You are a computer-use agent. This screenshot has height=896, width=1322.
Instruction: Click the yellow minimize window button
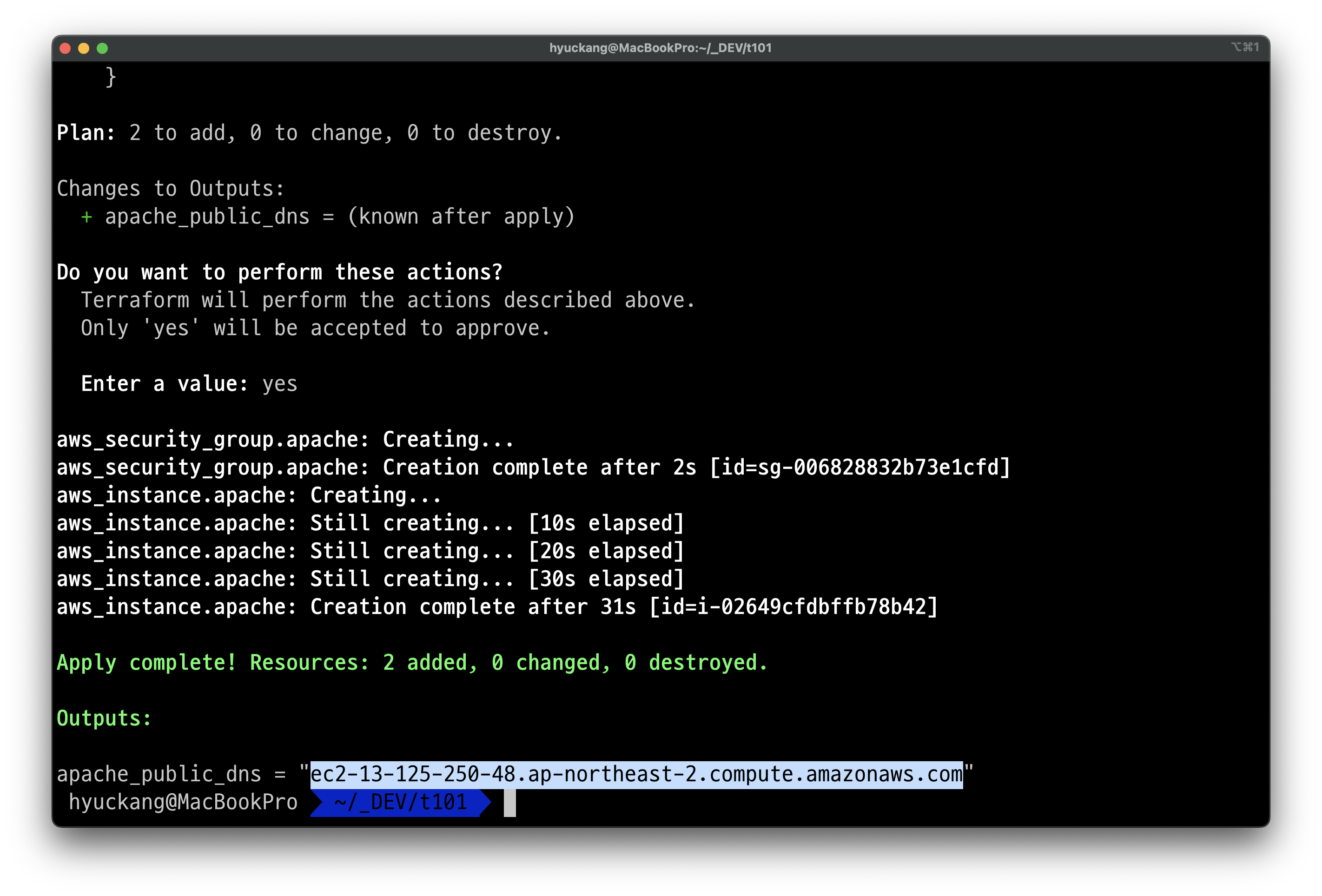click(x=84, y=48)
